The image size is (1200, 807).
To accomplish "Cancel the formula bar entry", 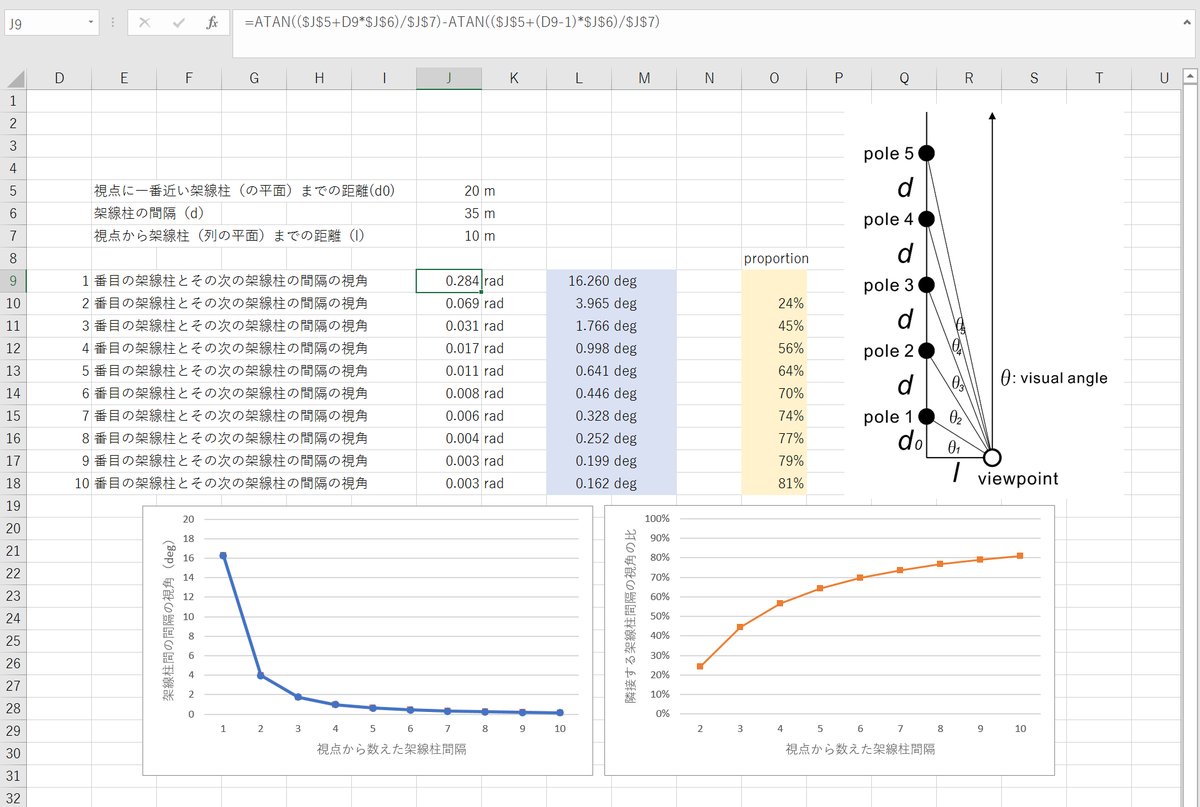I will click(145, 22).
